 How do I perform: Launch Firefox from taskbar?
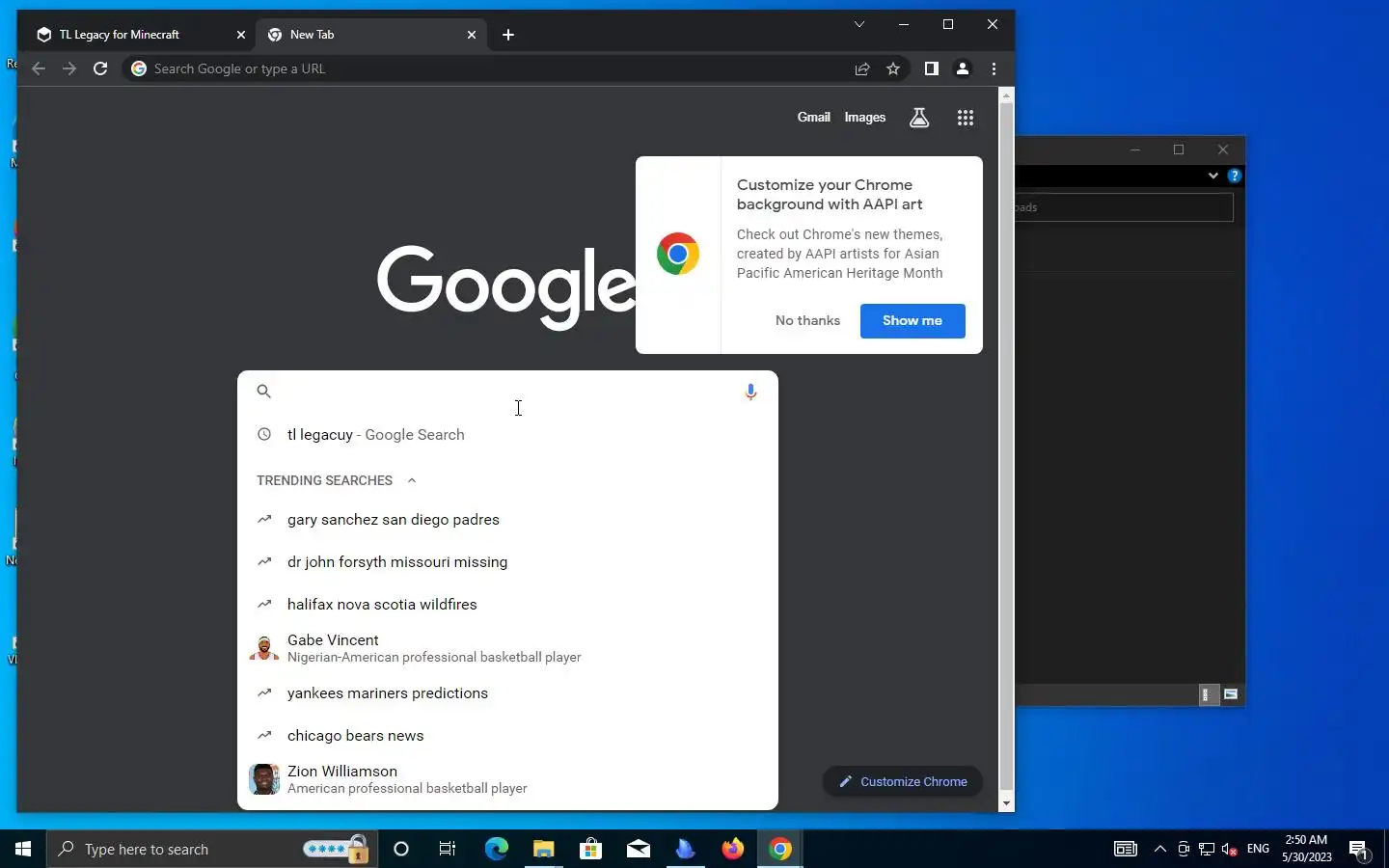pyautogui.click(x=733, y=849)
